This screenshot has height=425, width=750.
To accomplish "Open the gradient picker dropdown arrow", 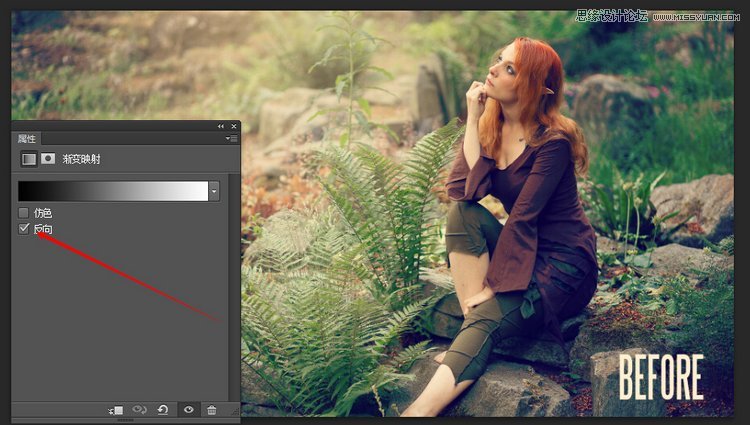I will [214, 191].
